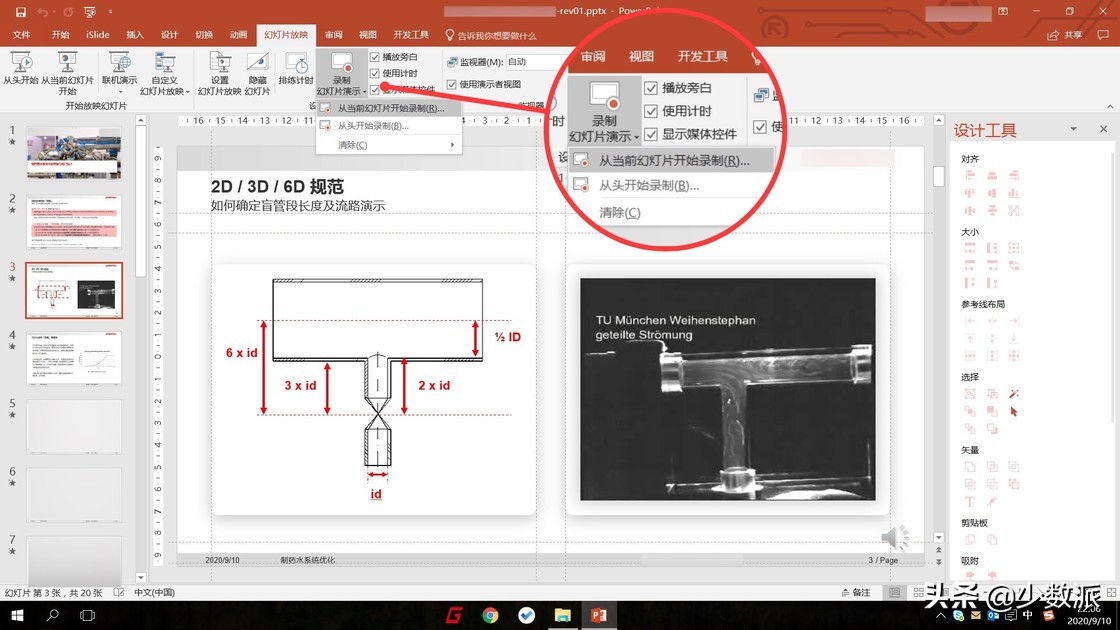Image resolution: width=1120 pixels, height=630 pixels.
Task: Select the align right icon under 对齐
Action: pyautogui.click(x=1014, y=175)
